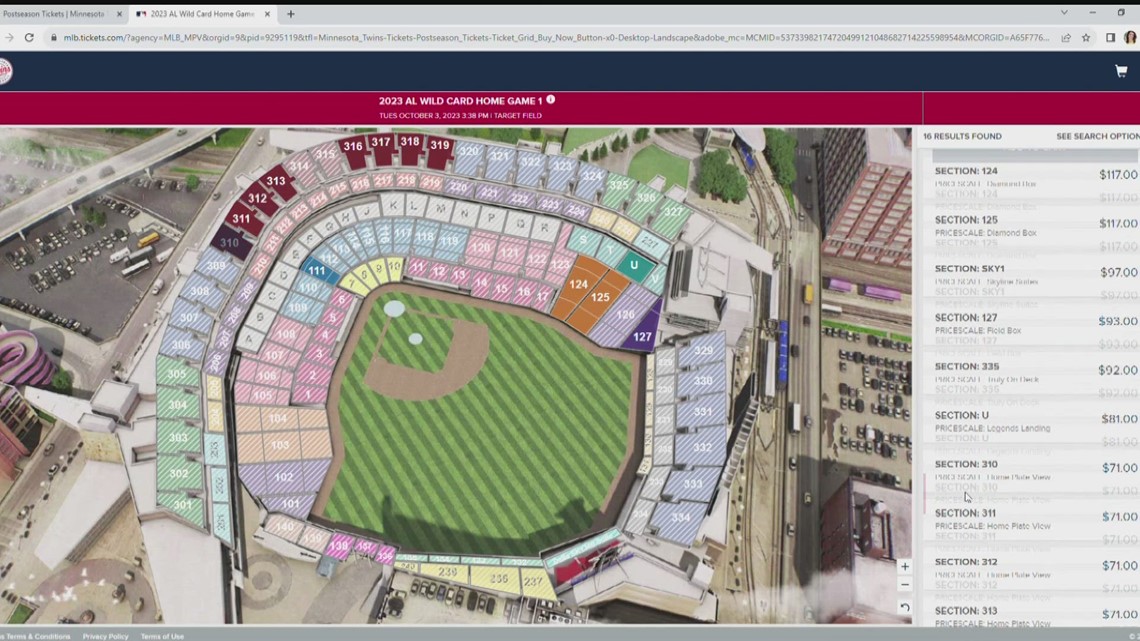Pick section 313 on the seat map
The height and width of the screenshot is (641, 1140).
[276, 183]
